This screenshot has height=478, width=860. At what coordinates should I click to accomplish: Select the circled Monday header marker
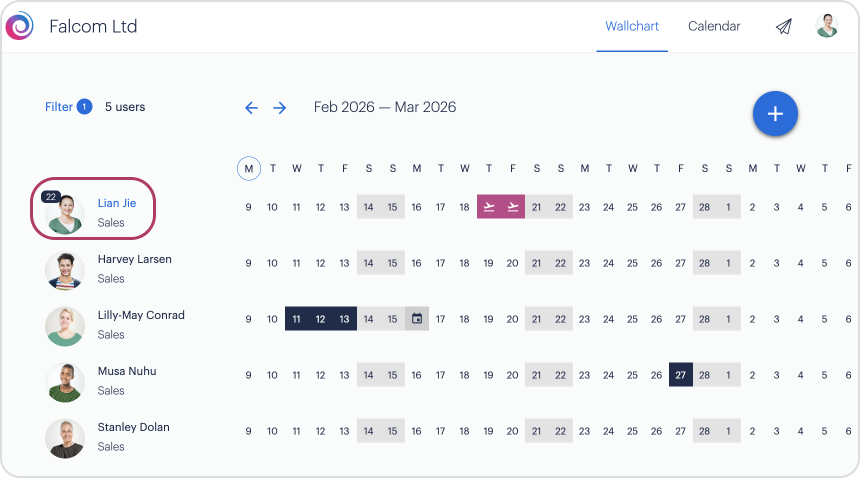tap(249, 168)
